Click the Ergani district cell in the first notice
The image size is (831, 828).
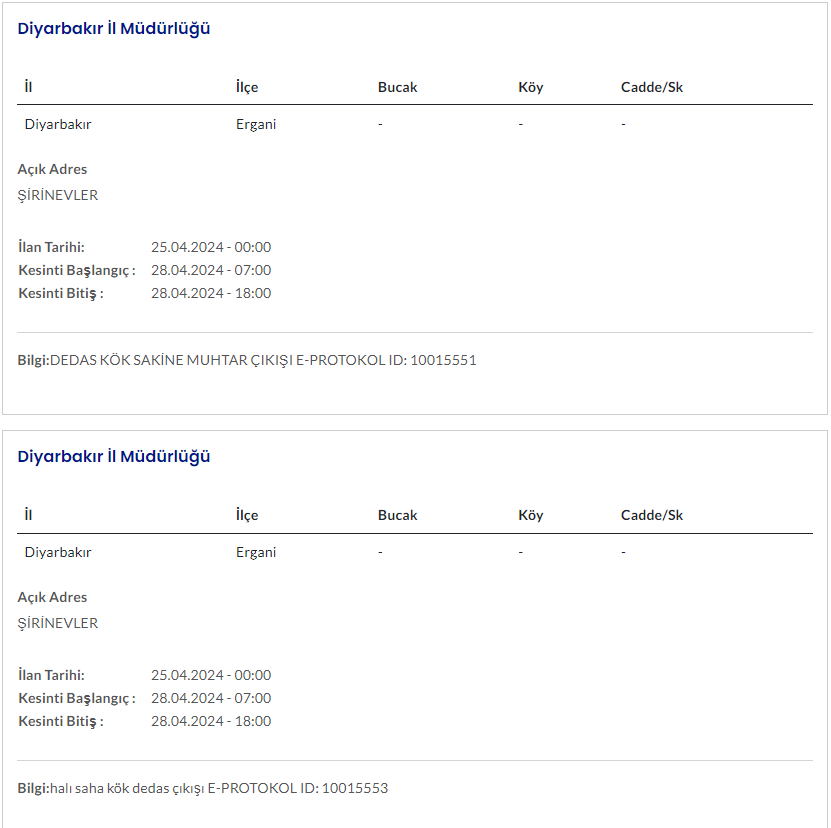coord(256,124)
